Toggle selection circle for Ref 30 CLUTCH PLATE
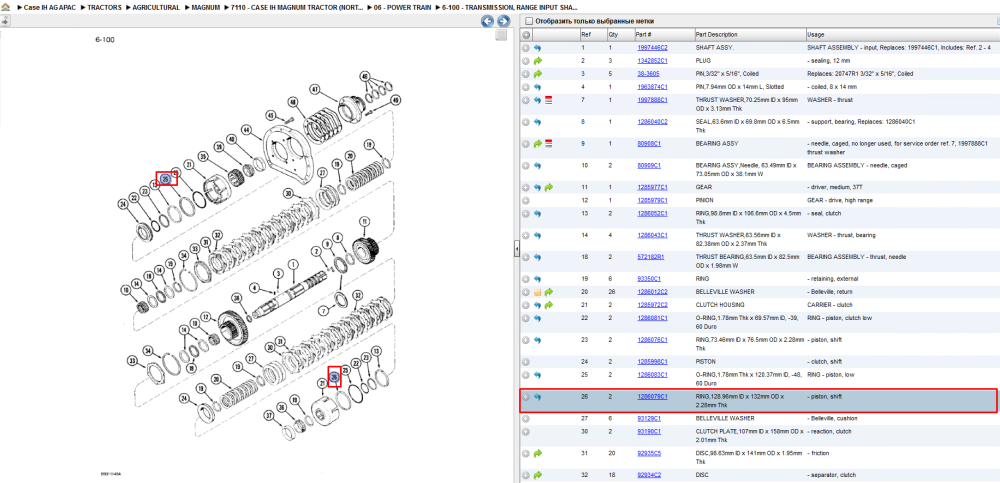 (526, 432)
